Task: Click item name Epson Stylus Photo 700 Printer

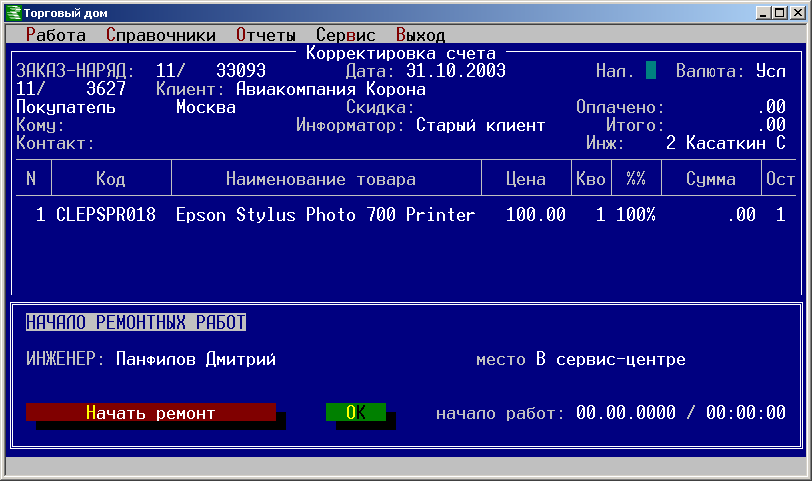Action: pyautogui.click(x=325, y=214)
